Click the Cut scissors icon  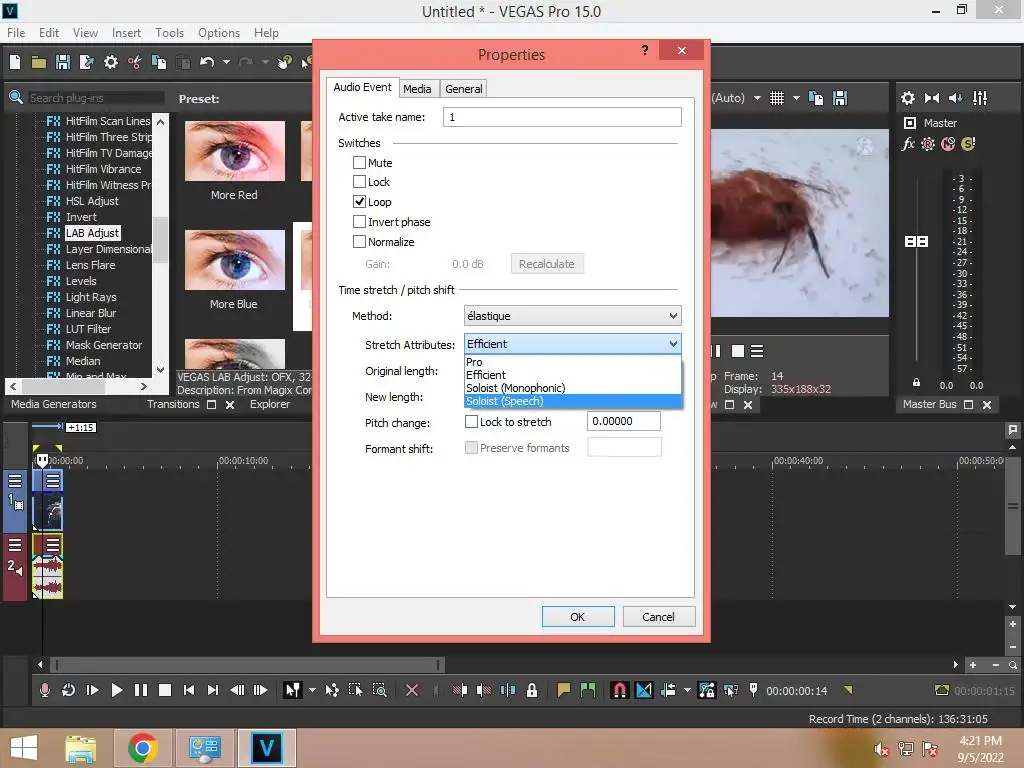[135, 62]
